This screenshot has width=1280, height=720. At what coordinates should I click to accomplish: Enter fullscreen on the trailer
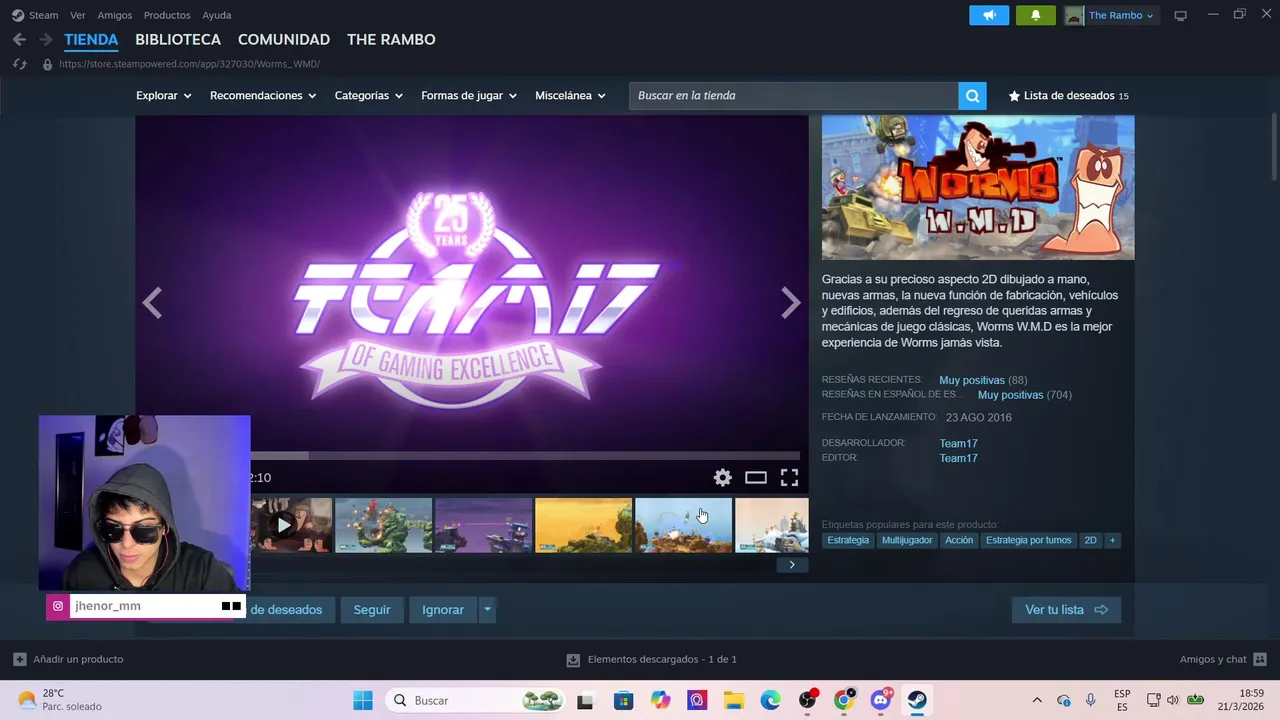(789, 478)
